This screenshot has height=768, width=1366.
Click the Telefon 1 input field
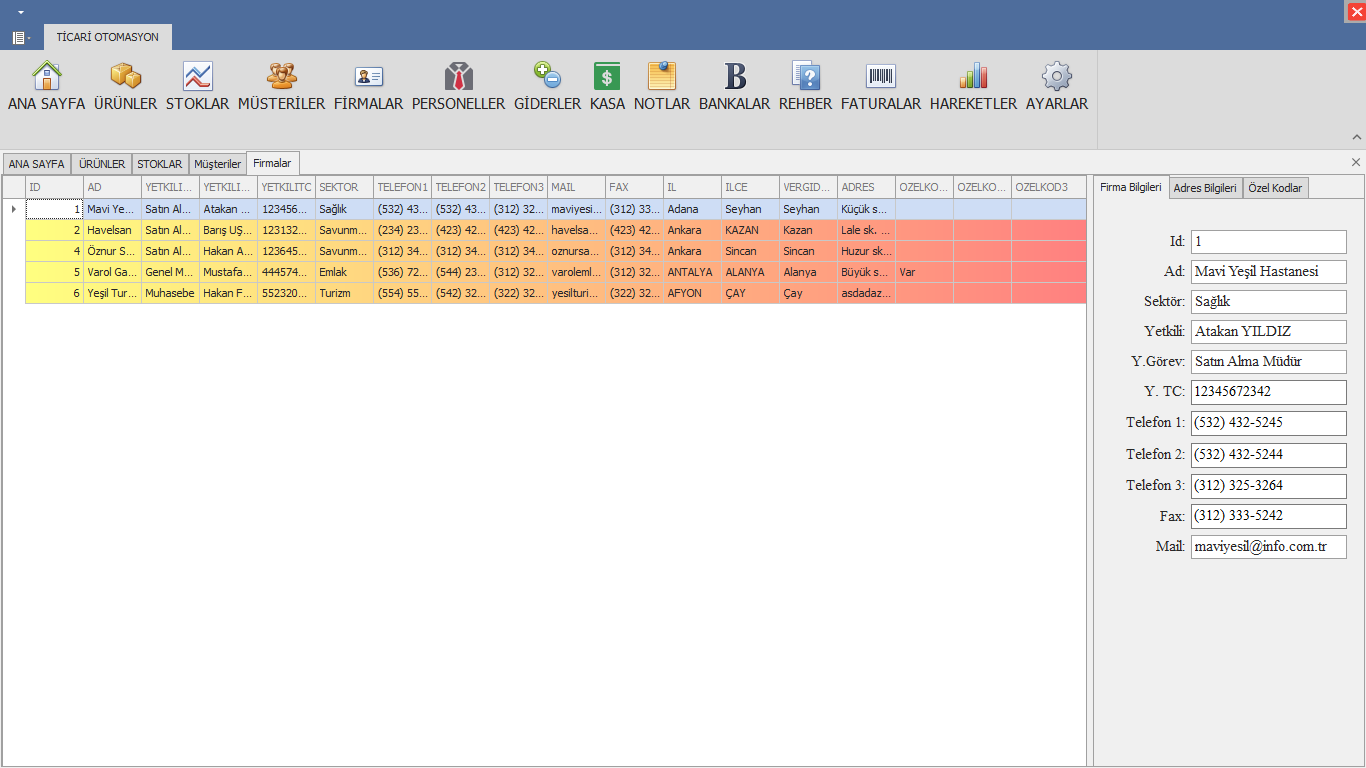pos(1269,423)
